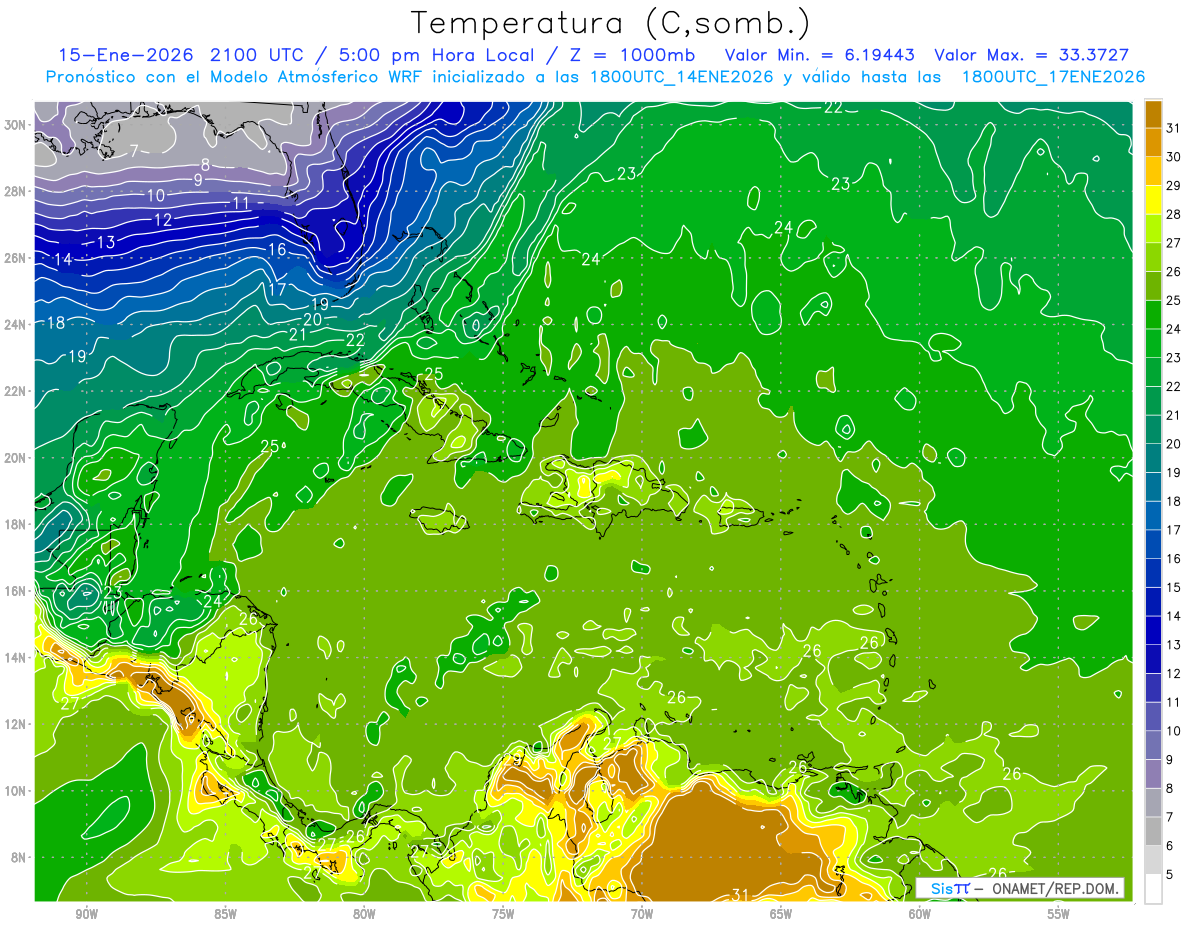The width and height of the screenshot is (1200, 927).
Task: Click the map contour label "16"
Action: [277, 249]
